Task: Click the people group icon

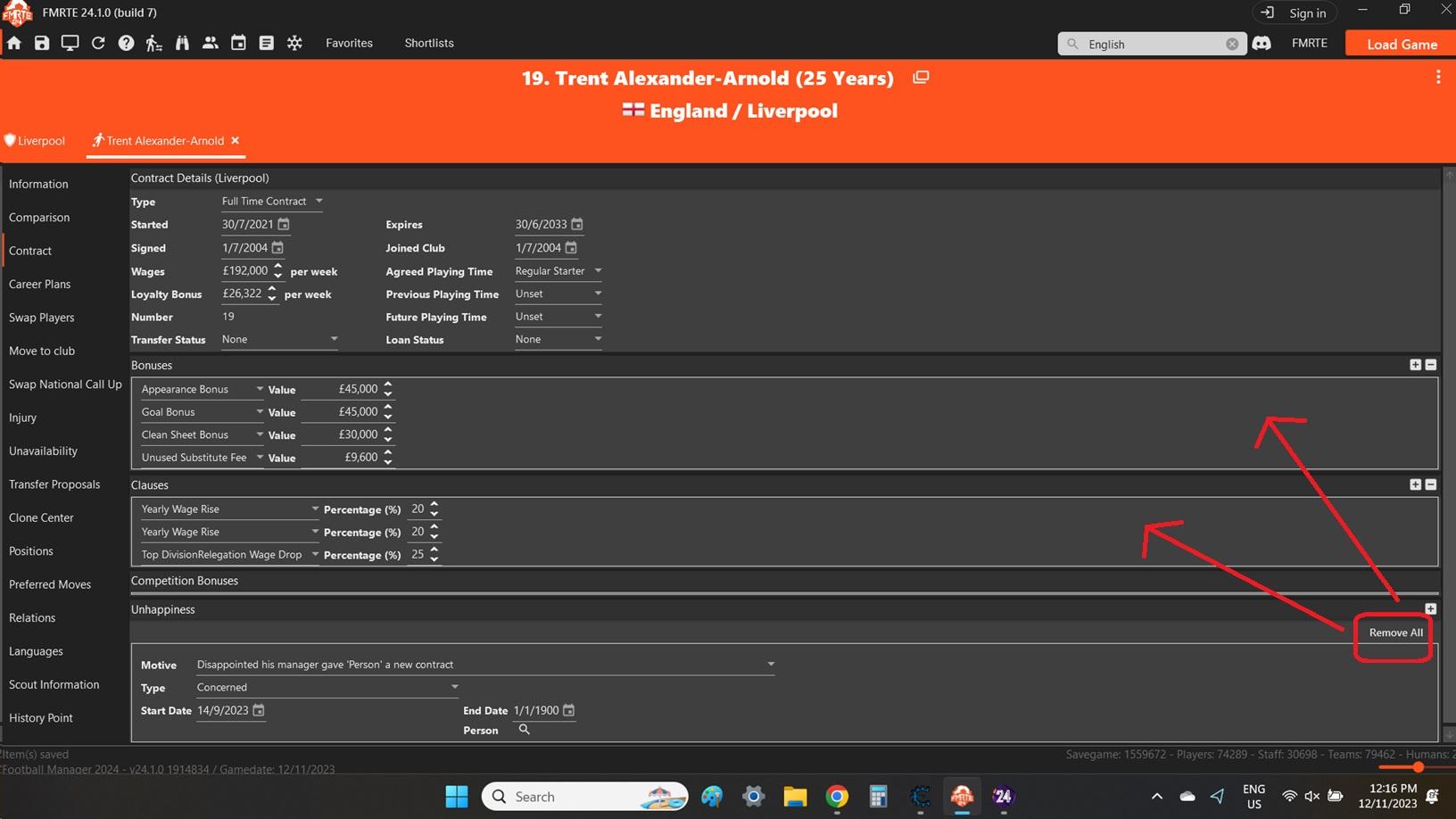Action: pos(211,43)
